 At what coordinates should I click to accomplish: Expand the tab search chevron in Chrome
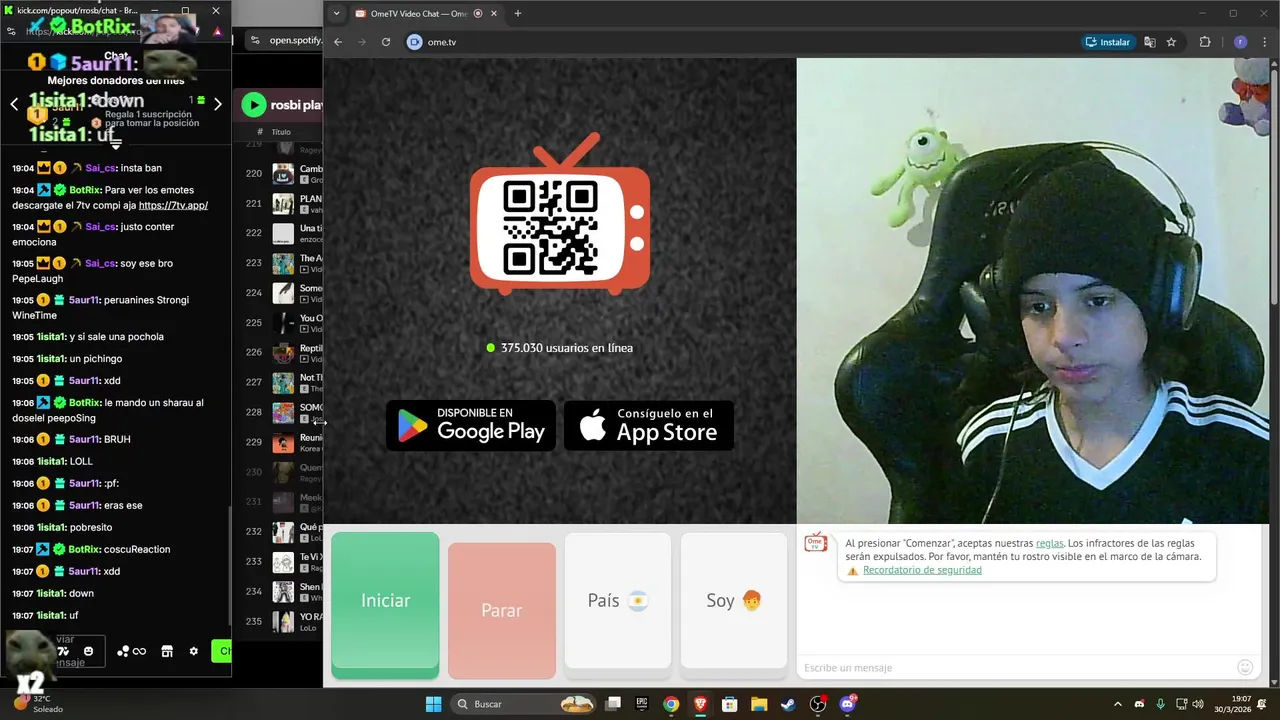pos(336,14)
